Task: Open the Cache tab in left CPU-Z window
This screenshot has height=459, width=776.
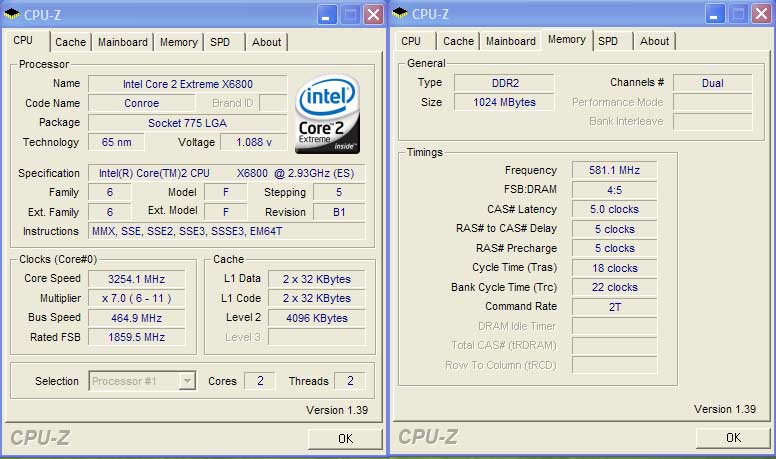Action: point(70,42)
